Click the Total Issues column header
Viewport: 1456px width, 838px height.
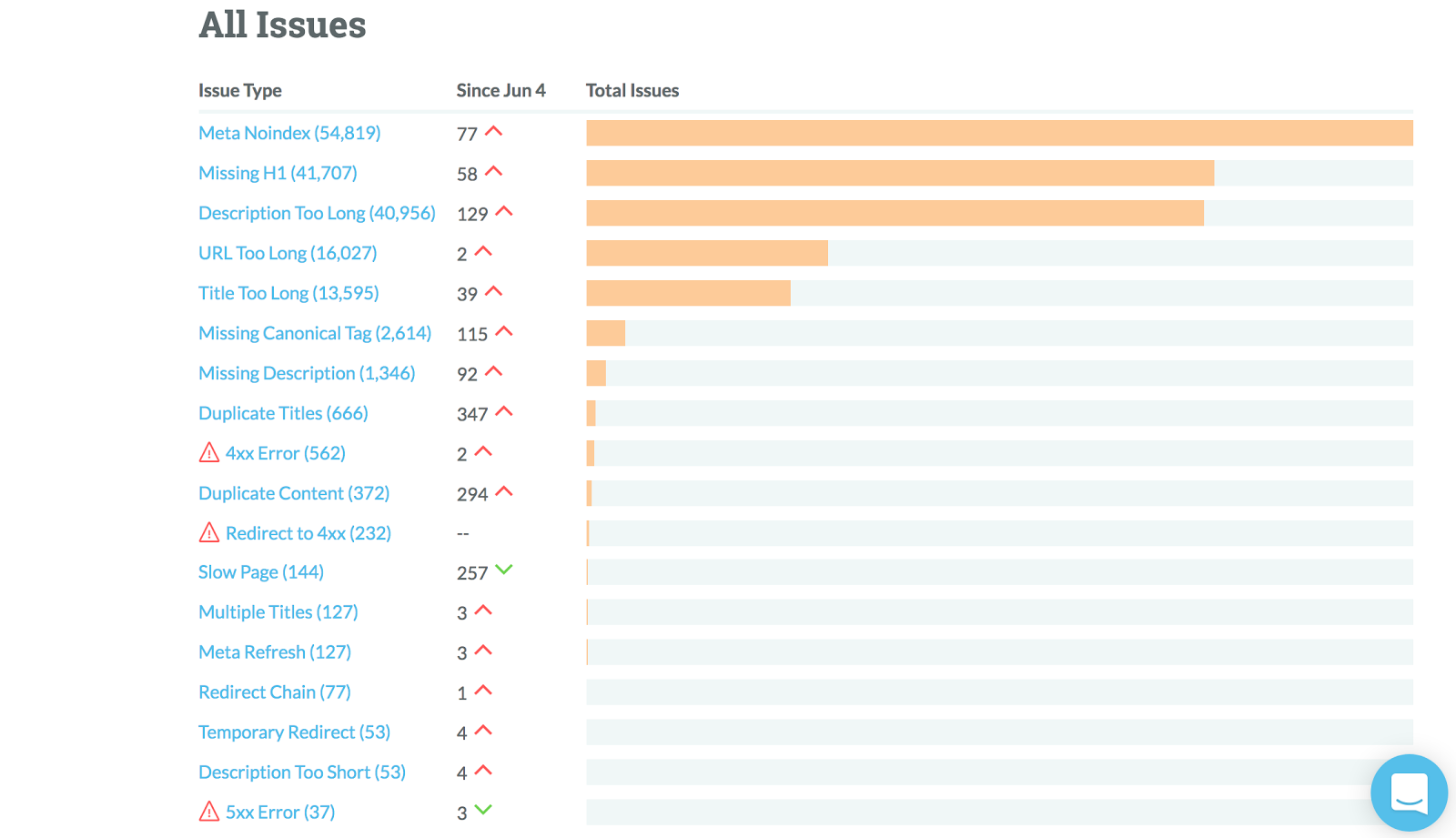632,90
